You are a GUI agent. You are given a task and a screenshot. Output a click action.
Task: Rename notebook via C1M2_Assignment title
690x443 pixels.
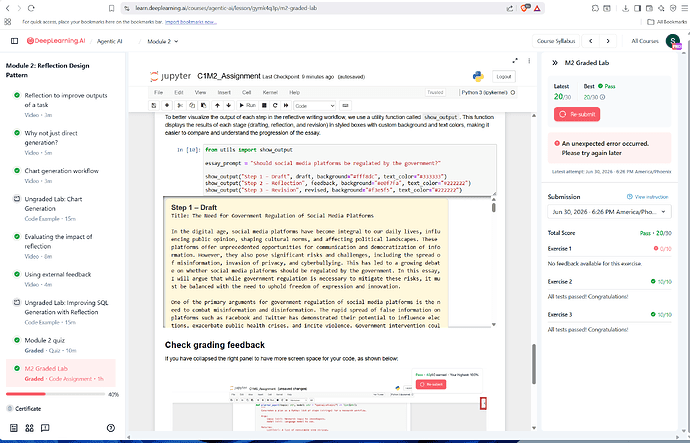click(229, 76)
